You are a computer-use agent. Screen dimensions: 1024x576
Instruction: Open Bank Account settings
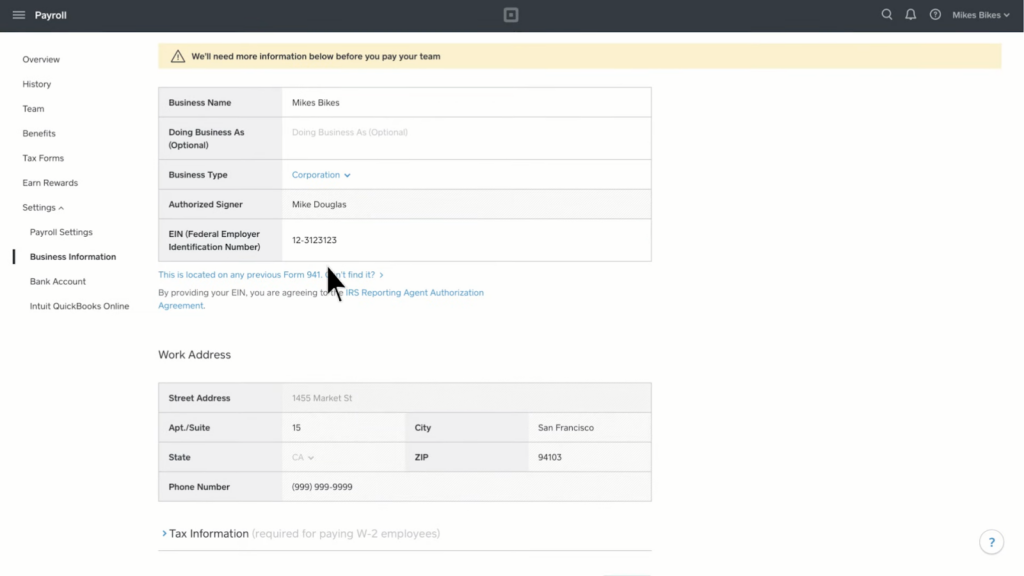coord(57,281)
